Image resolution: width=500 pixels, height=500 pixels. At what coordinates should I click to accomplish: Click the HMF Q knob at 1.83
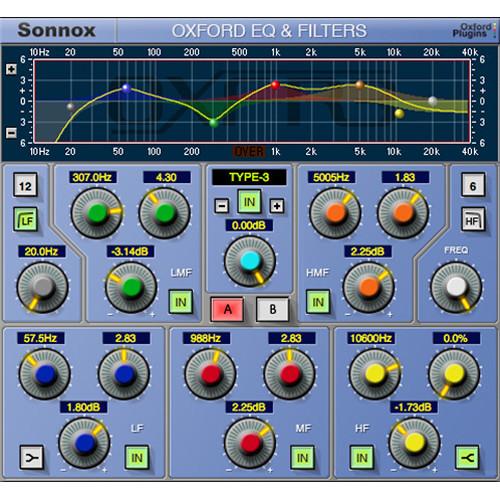point(403,213)
